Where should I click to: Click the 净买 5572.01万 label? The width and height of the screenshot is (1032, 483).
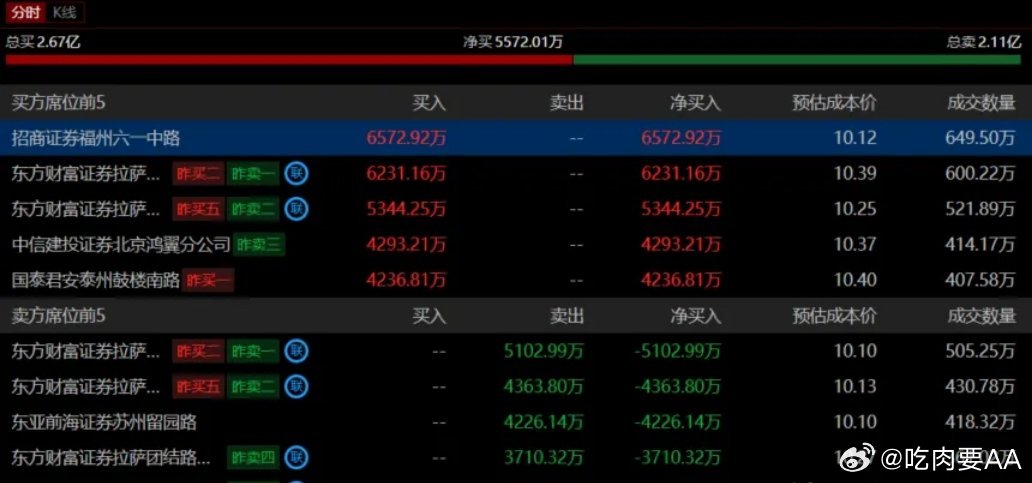513,42
